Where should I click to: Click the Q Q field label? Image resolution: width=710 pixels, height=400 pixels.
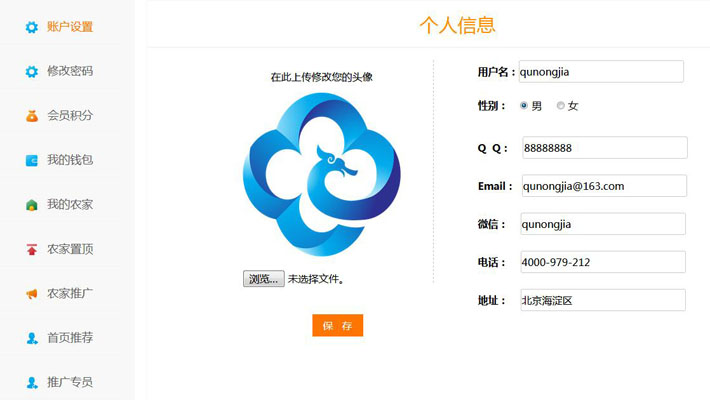click(493, 148)
